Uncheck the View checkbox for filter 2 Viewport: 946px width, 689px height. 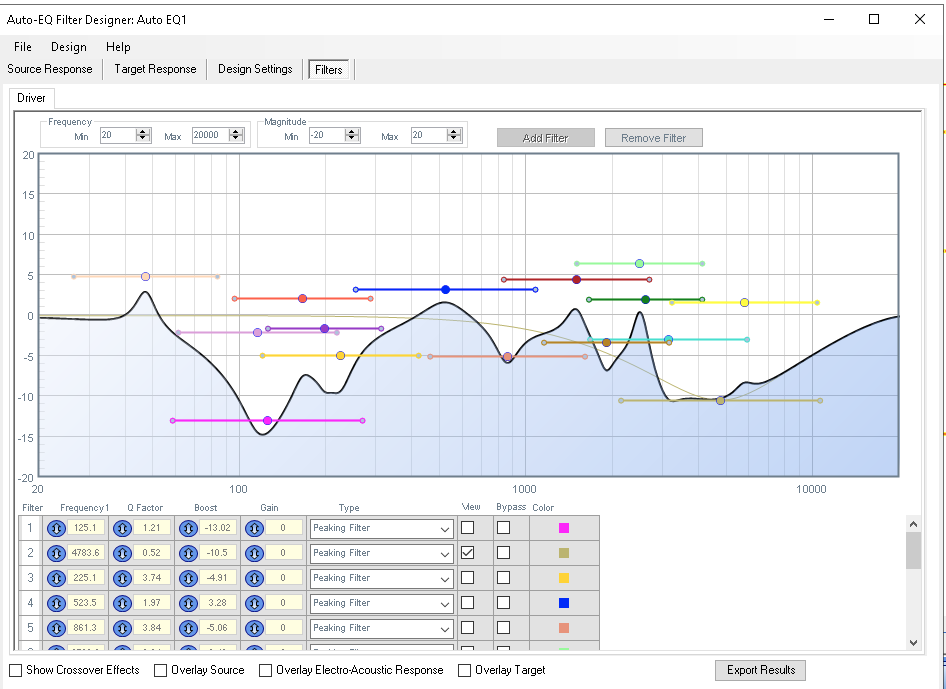[x=467, y=553]
